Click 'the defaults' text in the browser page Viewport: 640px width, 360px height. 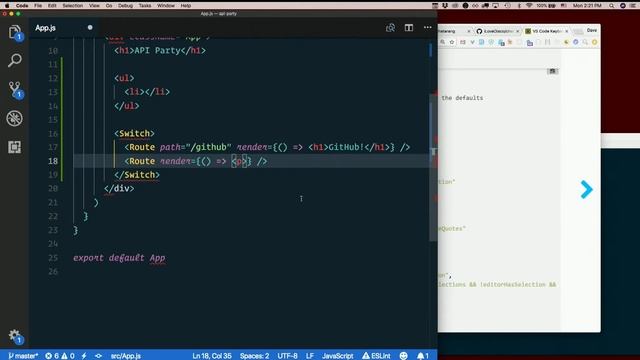pyautogui.click(x=462, y=98)
